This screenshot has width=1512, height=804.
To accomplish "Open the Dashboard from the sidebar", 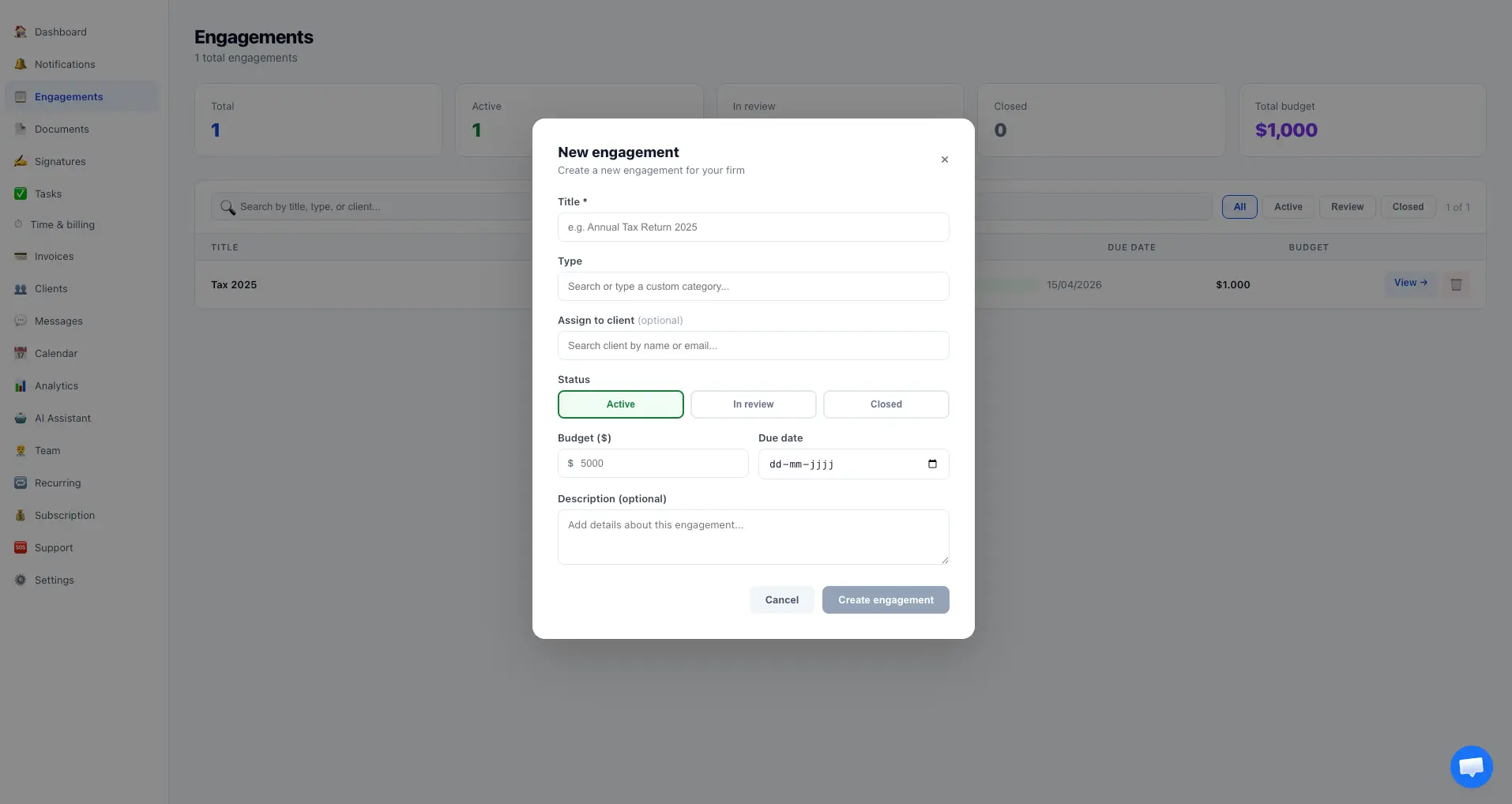I will point(60,32).
